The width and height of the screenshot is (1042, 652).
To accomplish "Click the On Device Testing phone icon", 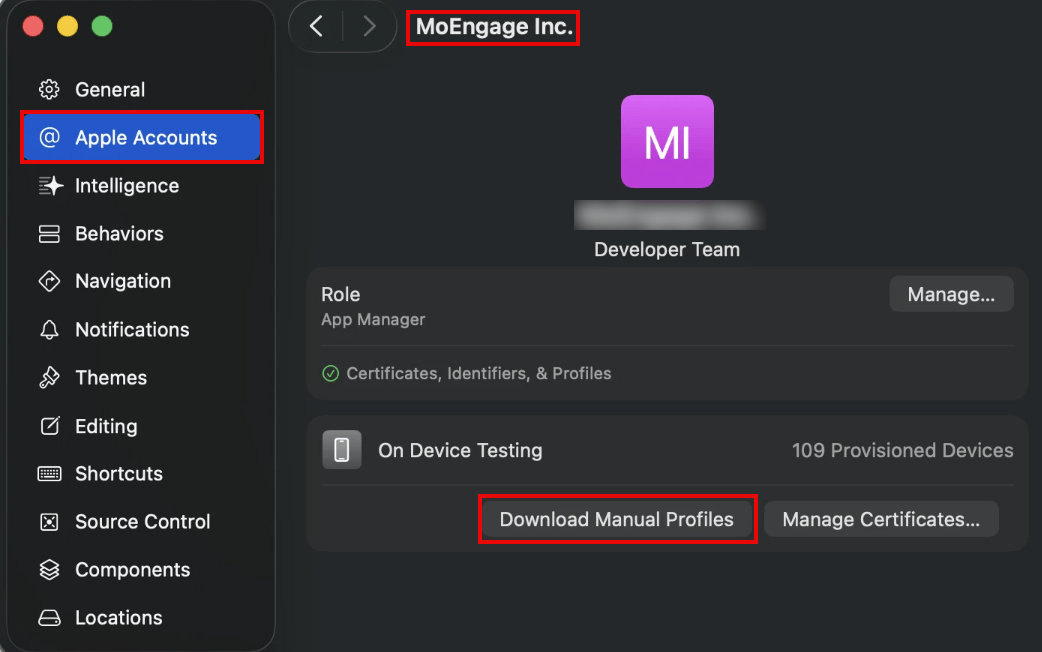I will point(342,450).
